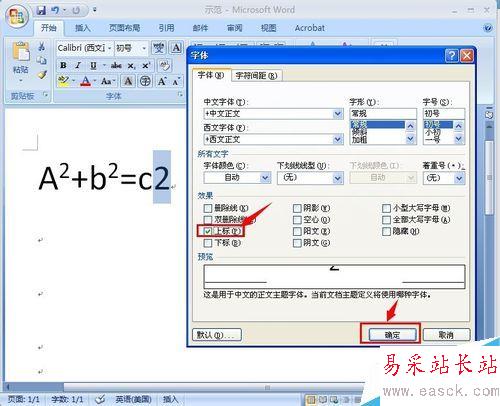Switch to the 插入 ribbon tab

click(x=82, y=28)
